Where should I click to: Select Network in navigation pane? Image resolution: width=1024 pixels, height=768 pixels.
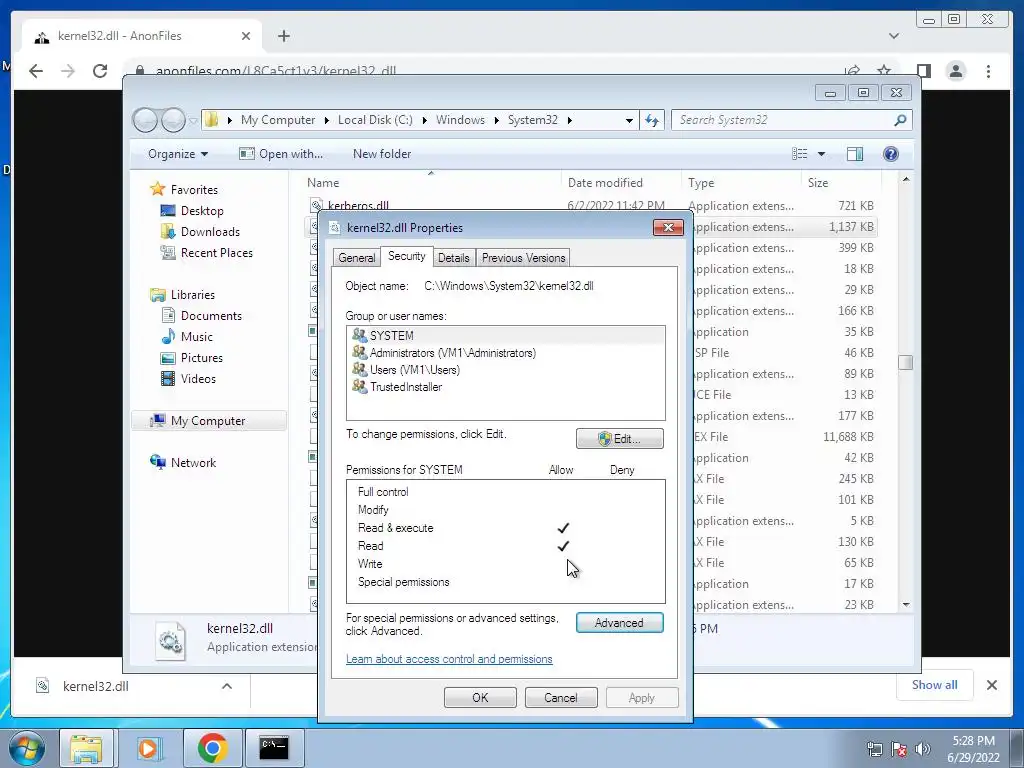click(193, 462)
